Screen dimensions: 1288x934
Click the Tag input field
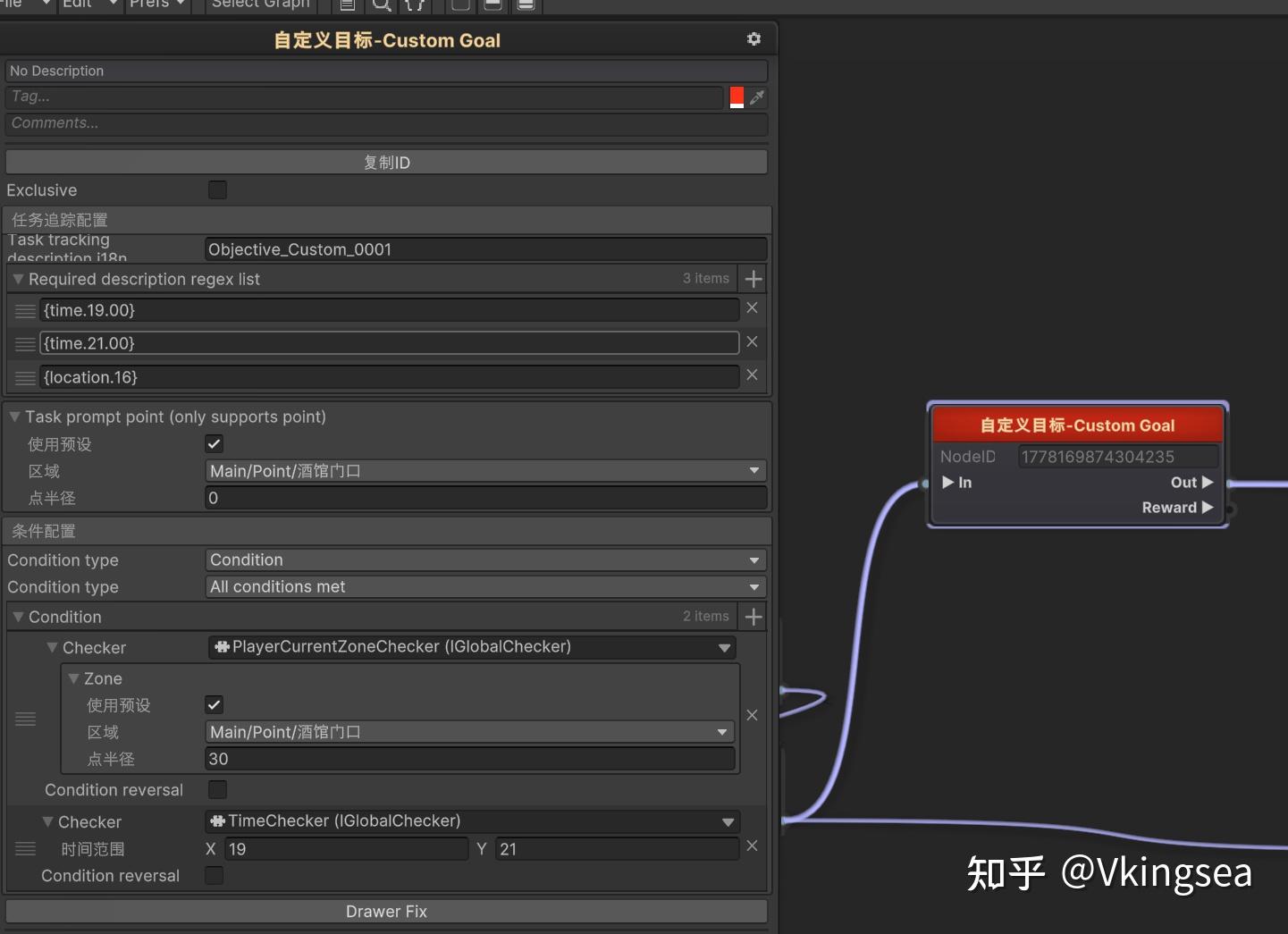click(364, 97)
